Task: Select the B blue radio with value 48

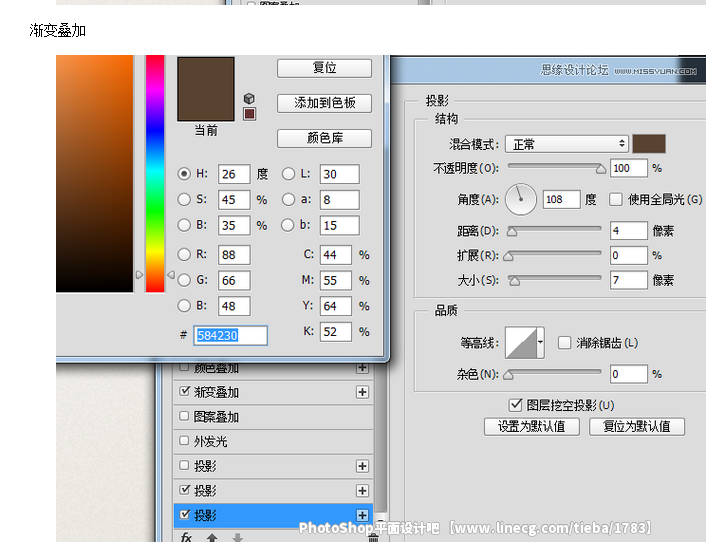Action: [184, 306]
